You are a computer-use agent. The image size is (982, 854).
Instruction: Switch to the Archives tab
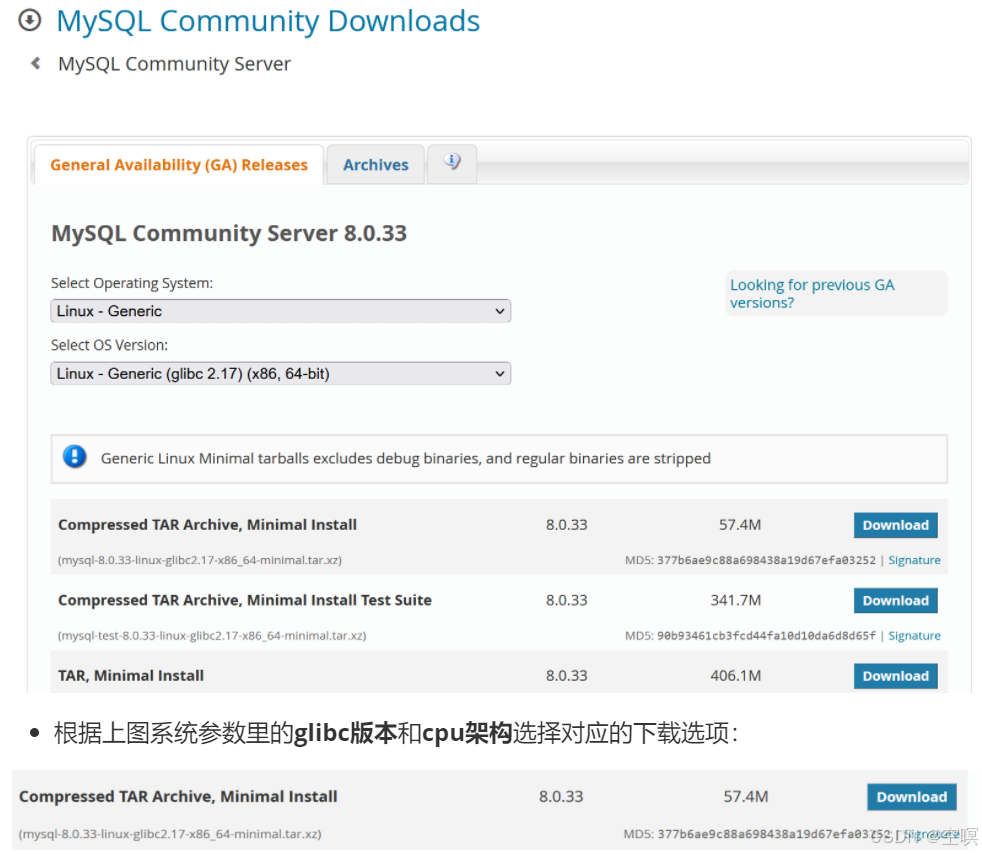[x=376, y=165]
